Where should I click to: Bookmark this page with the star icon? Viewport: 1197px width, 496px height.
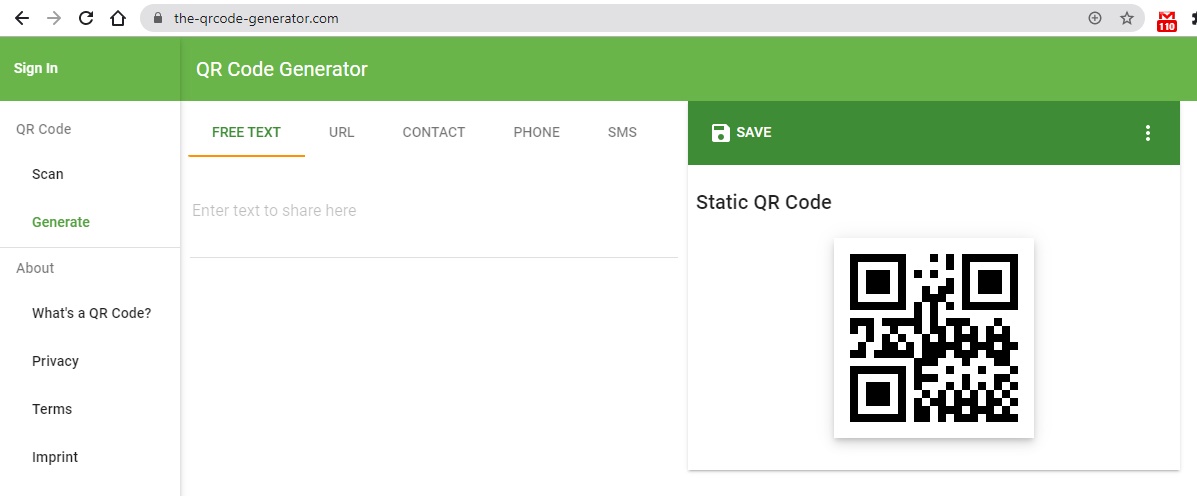click(1127, 18)
